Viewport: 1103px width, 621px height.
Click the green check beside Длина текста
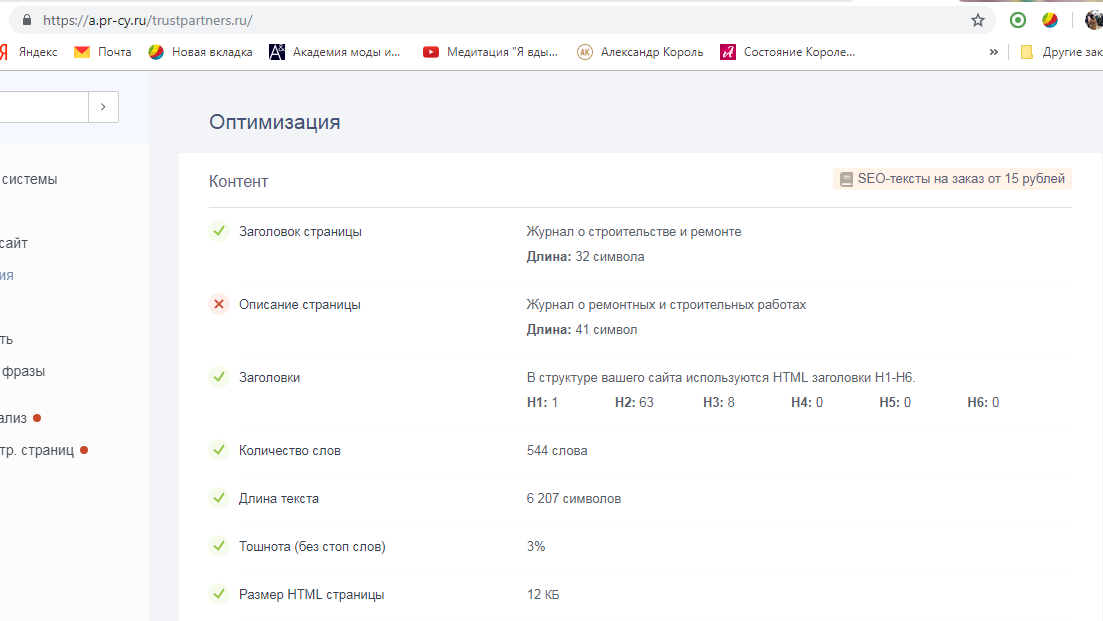[x=219, y=498]
